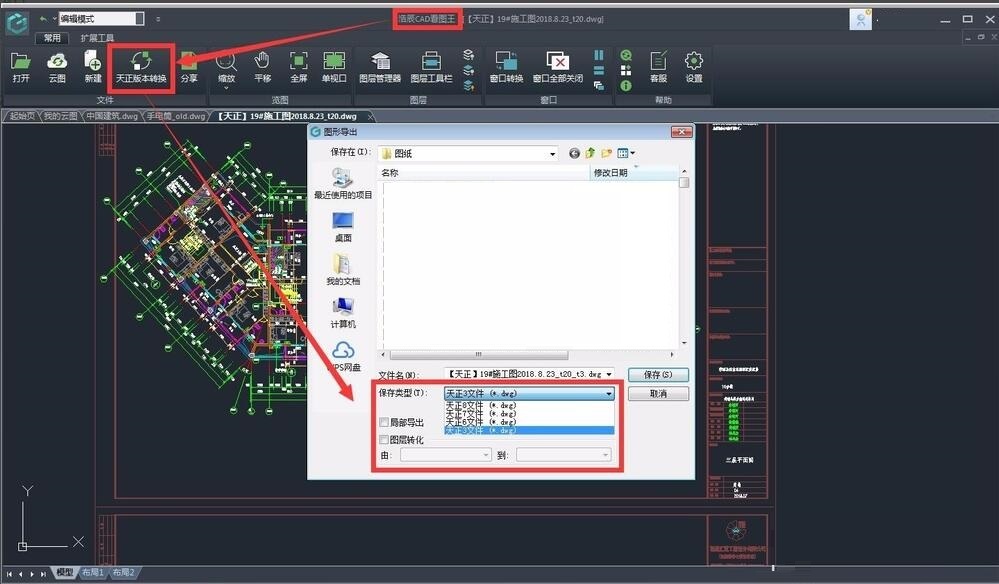The image size is (999, 584).
Task: Expand the 保存类型 file type dropdown
Action: [x=608, y=394]
